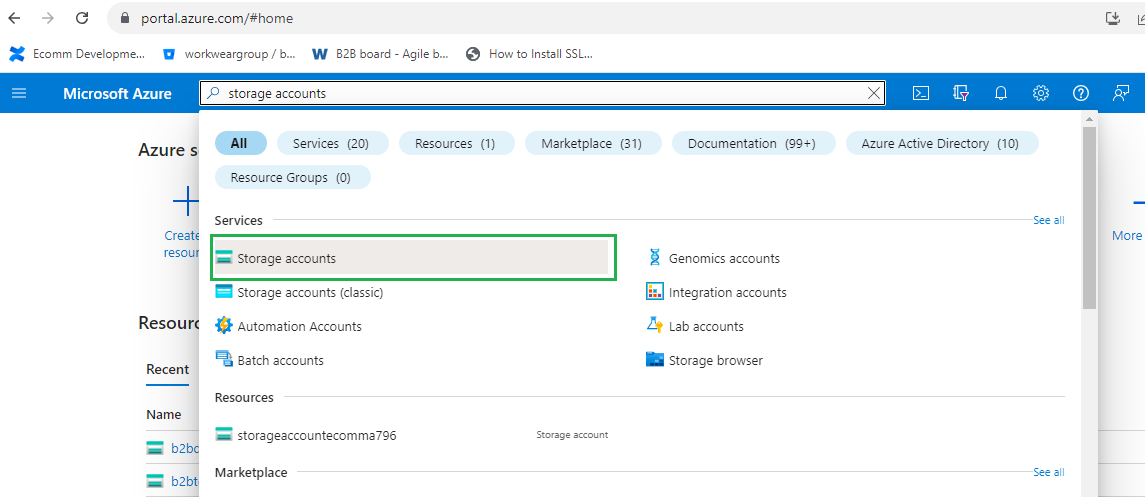Open the Feedback icon in header

coord(1120,93)
